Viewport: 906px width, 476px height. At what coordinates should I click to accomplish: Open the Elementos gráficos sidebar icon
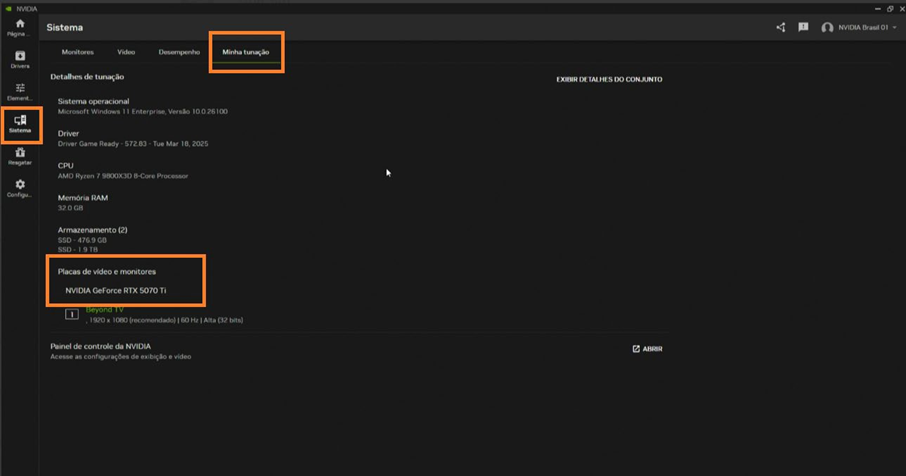click(x=20, y=91)
